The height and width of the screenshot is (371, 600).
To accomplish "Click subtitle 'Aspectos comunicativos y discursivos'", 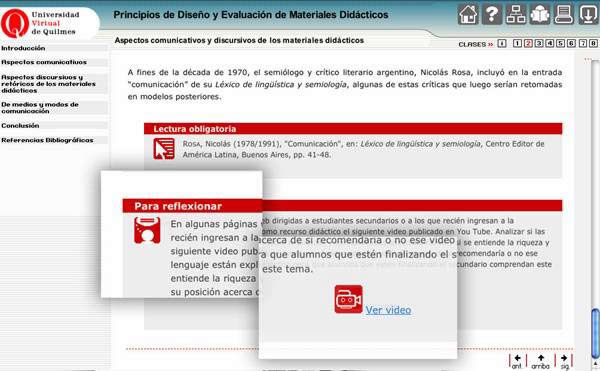I will pos(239,40).
